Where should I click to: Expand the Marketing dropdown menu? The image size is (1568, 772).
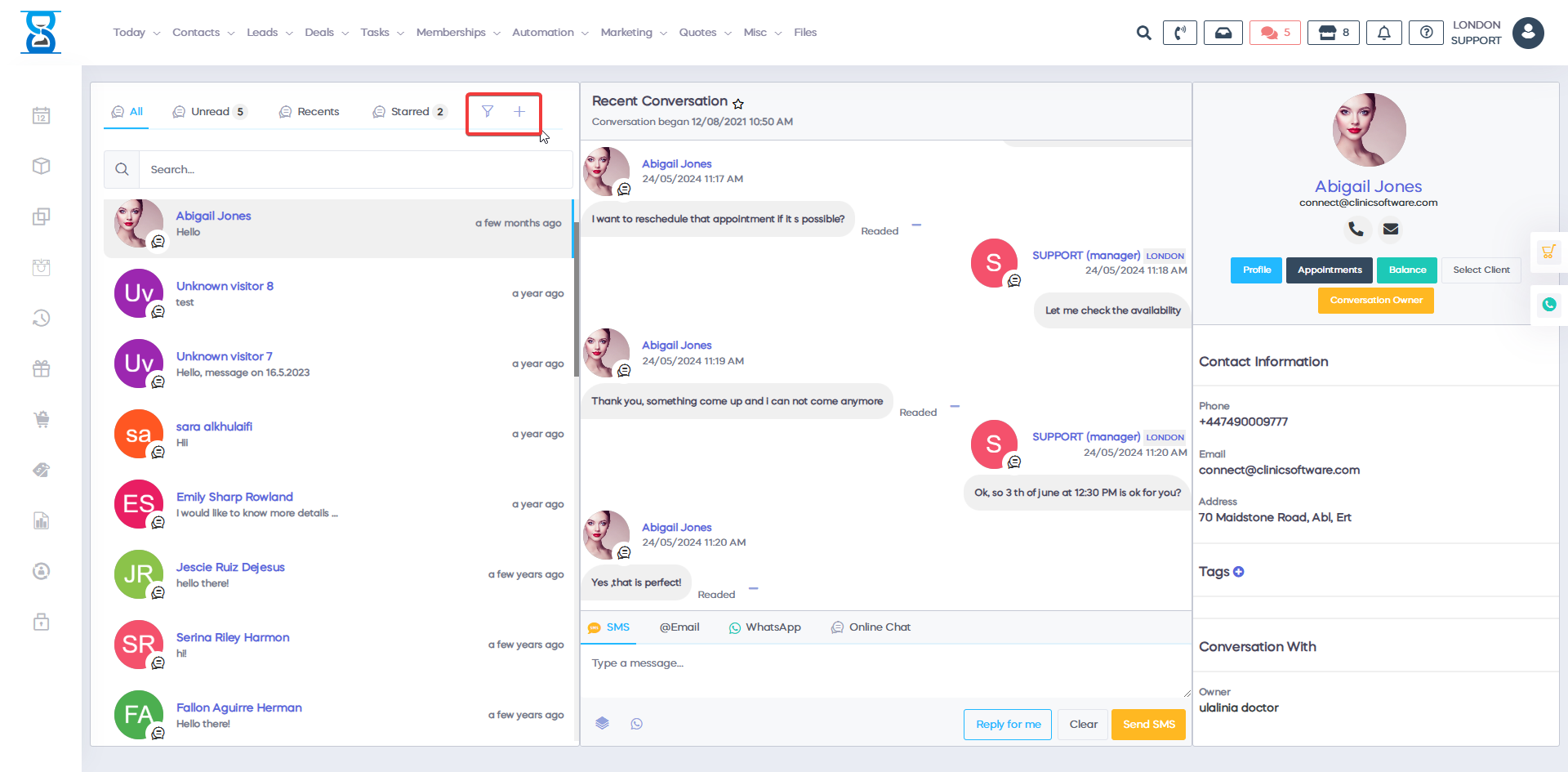click(x=633, y=33)
